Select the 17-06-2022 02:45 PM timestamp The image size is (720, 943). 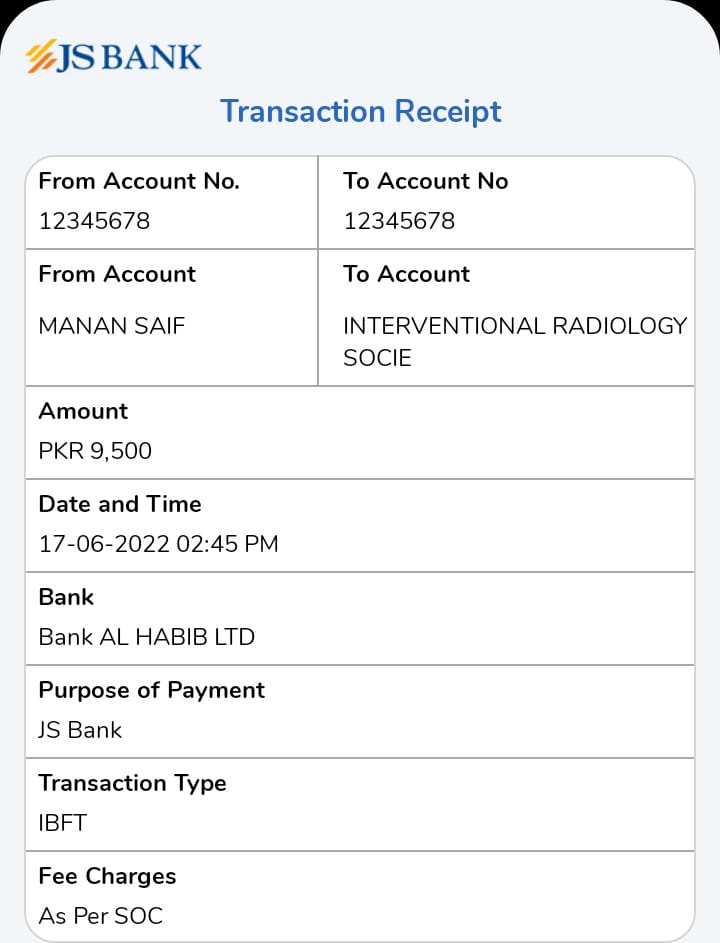158,544
